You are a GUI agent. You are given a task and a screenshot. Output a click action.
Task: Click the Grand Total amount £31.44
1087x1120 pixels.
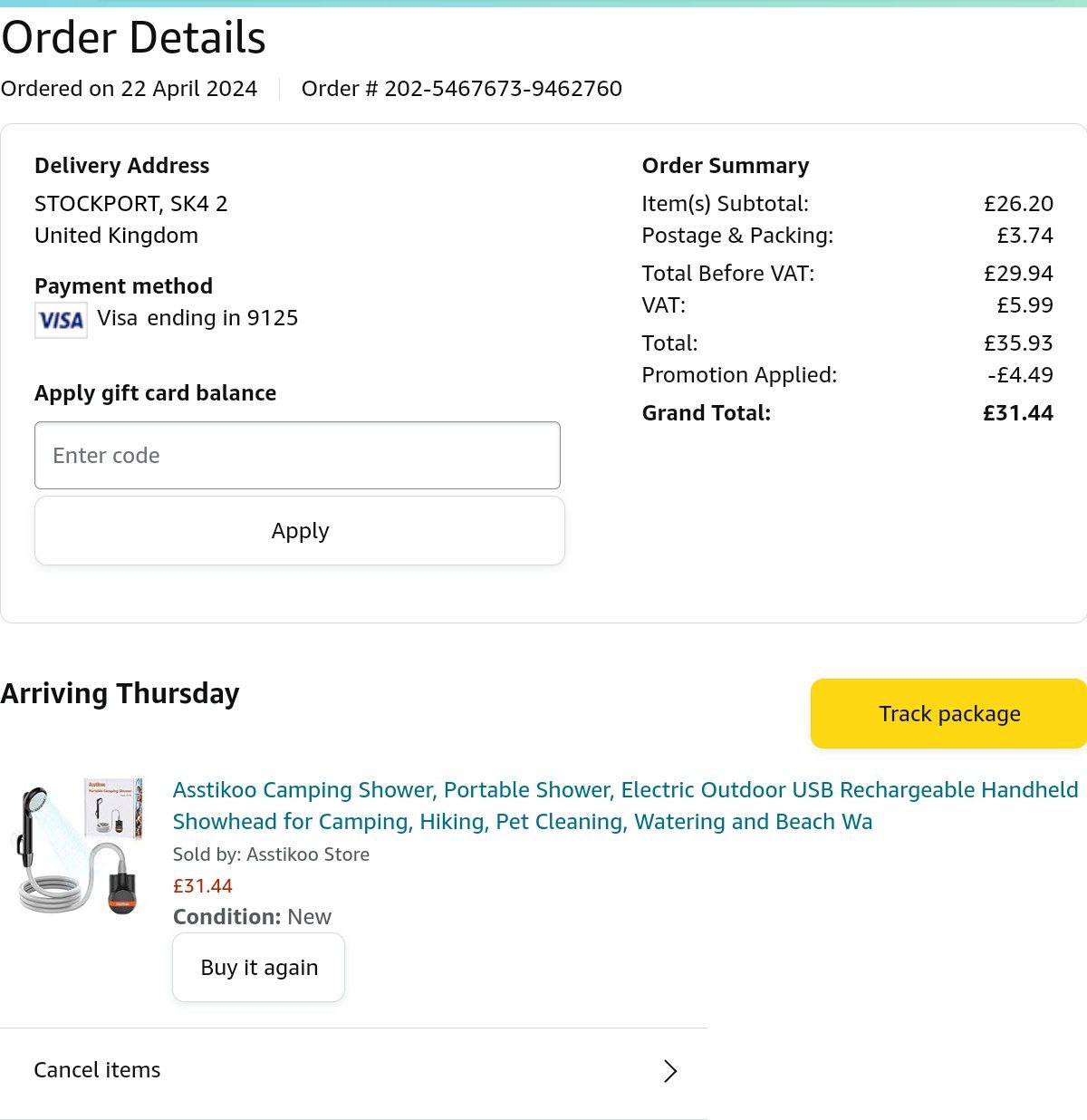click(x=1017, y=413)
